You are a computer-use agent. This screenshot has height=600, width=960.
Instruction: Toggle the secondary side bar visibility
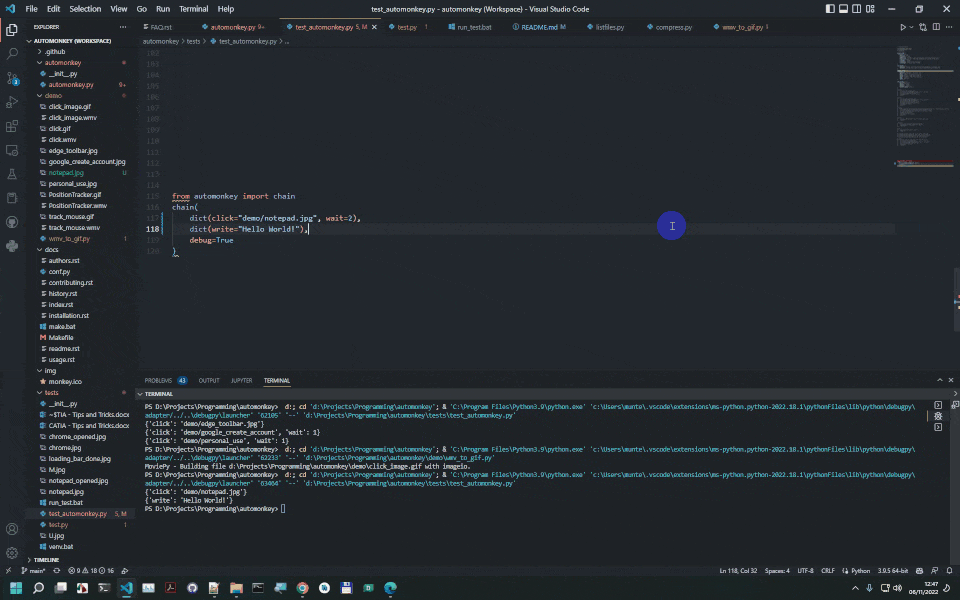pyautogui.click(x=856, y=8)
